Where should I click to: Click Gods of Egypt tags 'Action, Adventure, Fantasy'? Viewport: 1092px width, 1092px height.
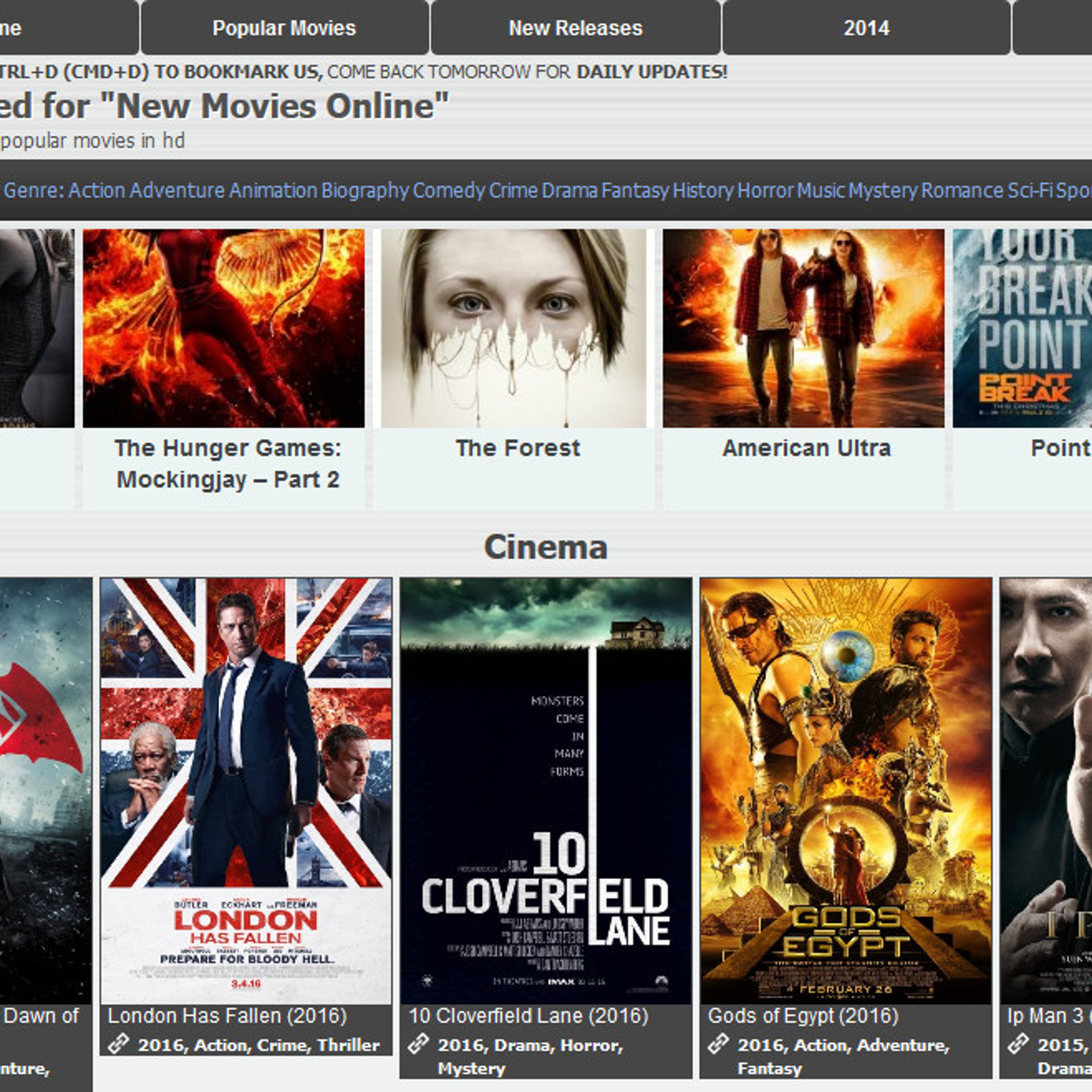pyautogui.click(x=844, y=1057)
